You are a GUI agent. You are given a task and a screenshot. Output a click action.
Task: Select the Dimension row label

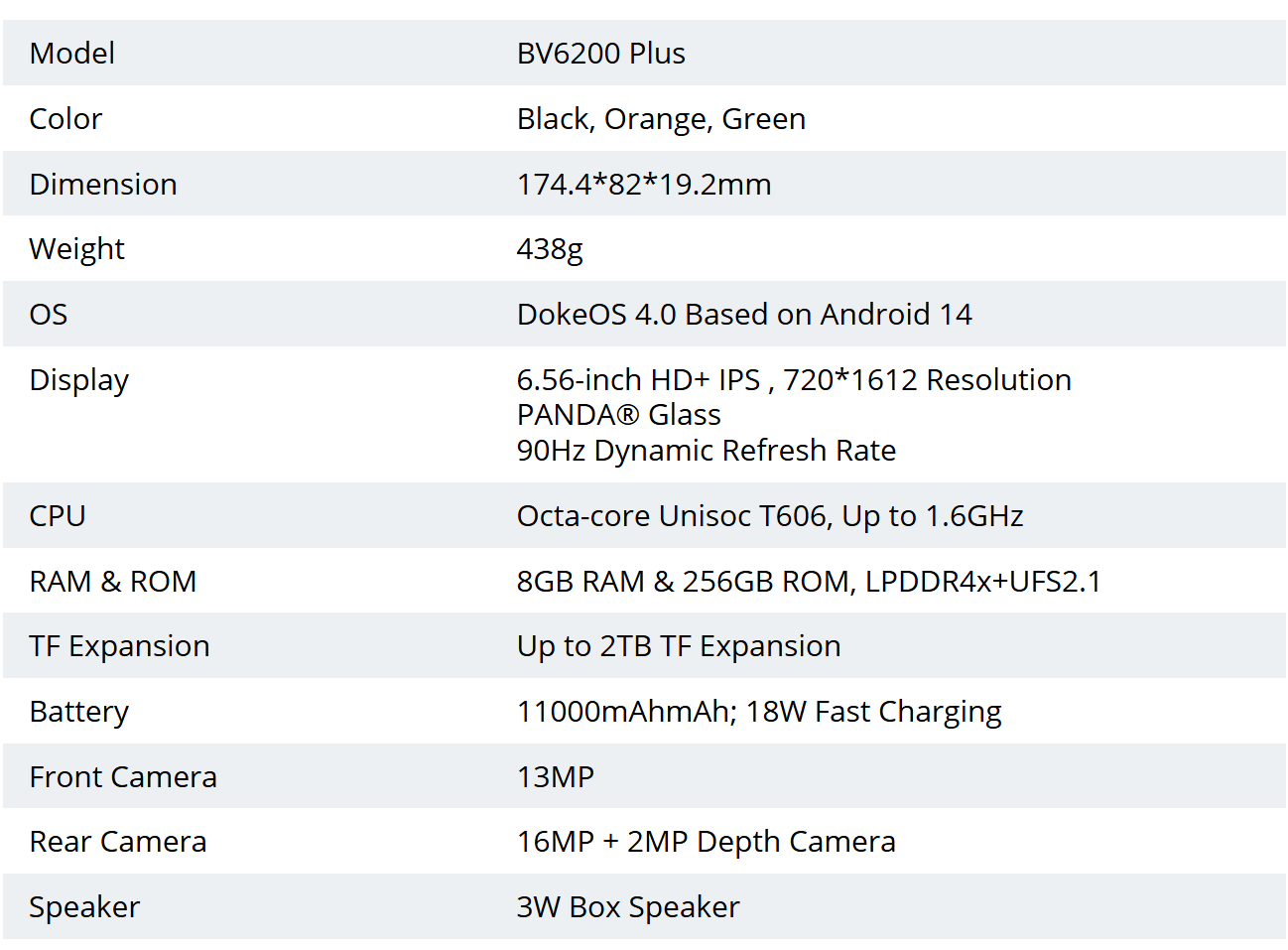tap(103, 185)
